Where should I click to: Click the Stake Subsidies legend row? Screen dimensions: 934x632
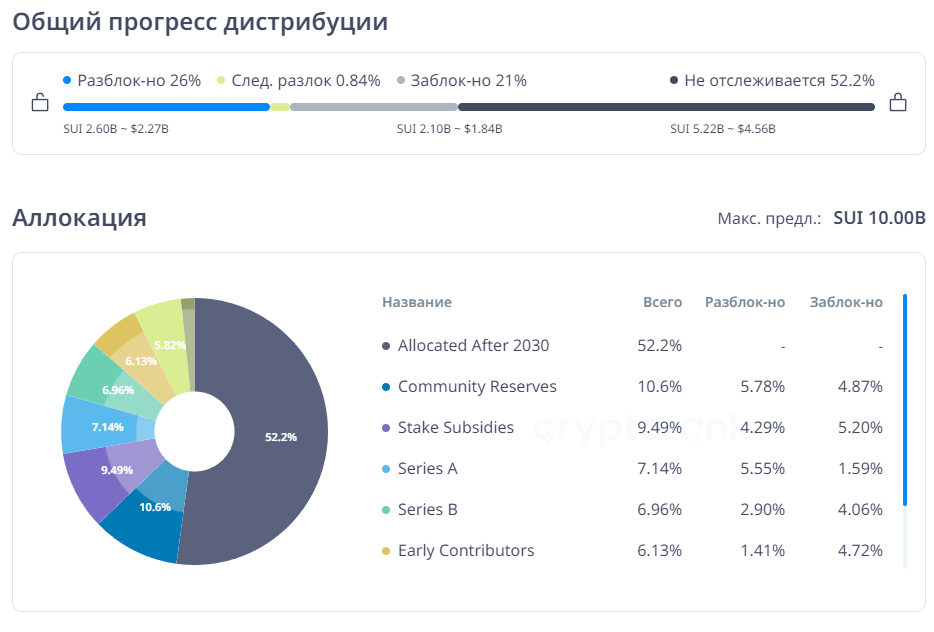tap(455, 428)
